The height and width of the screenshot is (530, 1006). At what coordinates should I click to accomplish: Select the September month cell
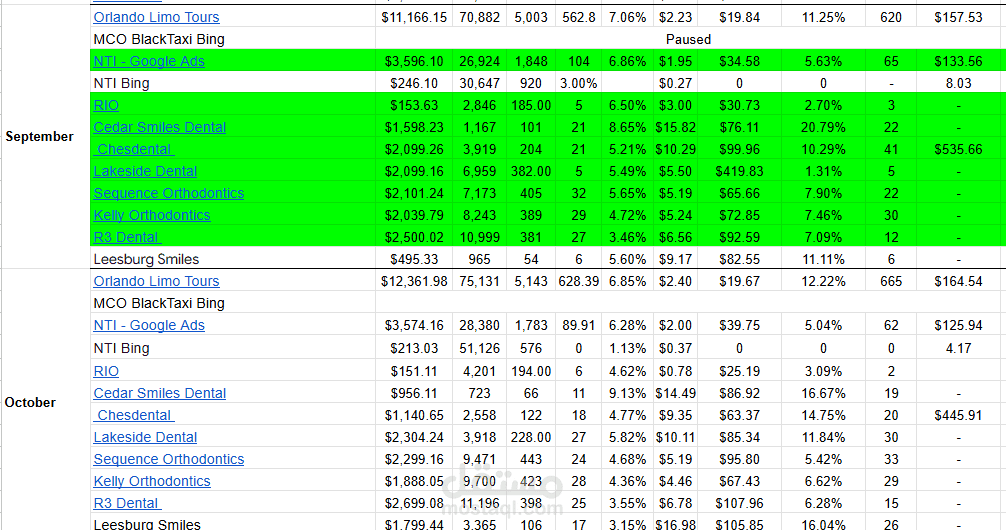46,136
